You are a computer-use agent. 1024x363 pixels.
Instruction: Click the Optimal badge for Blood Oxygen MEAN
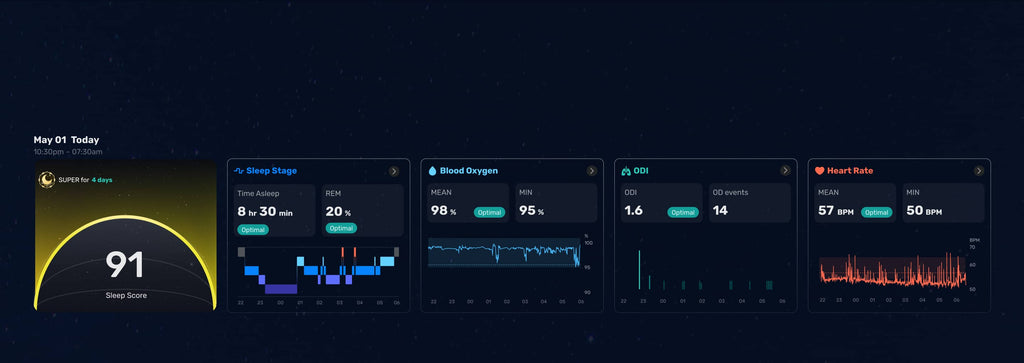[489, 212]
